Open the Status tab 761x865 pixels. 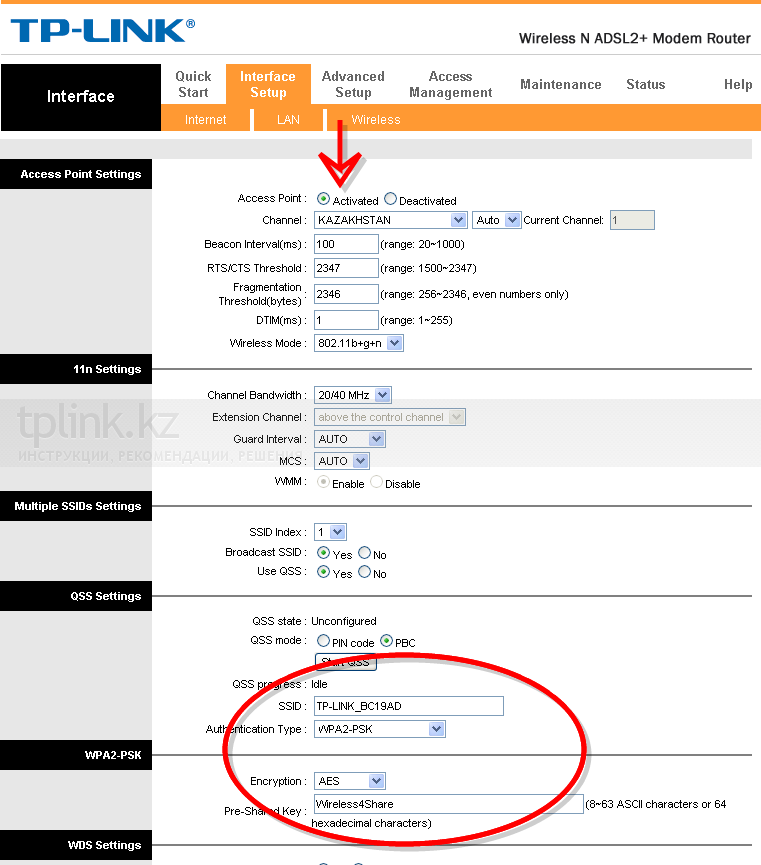(646, 84)
